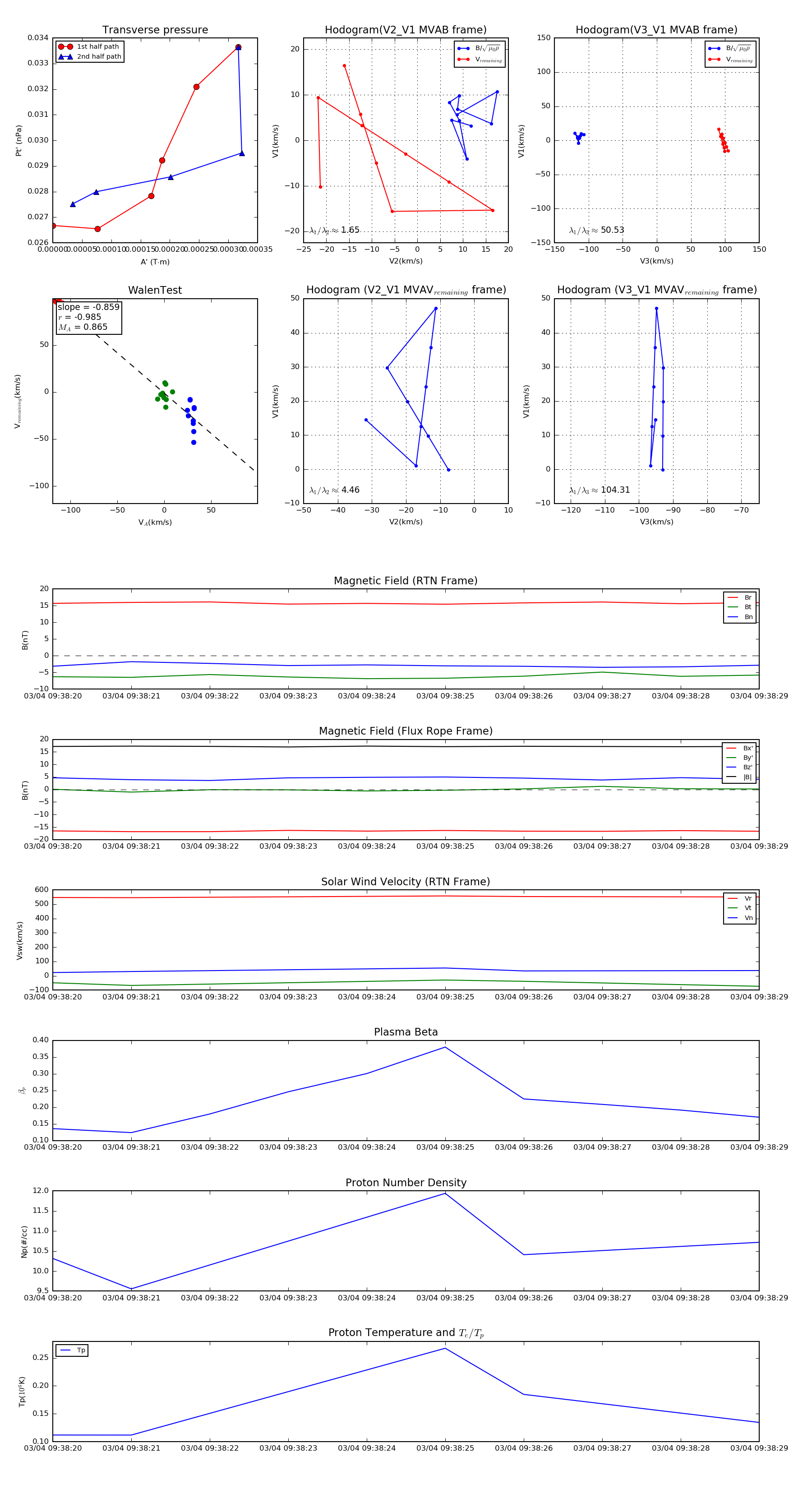
Task: Select the 'Bn' legend entry
Action: [740, 617]
